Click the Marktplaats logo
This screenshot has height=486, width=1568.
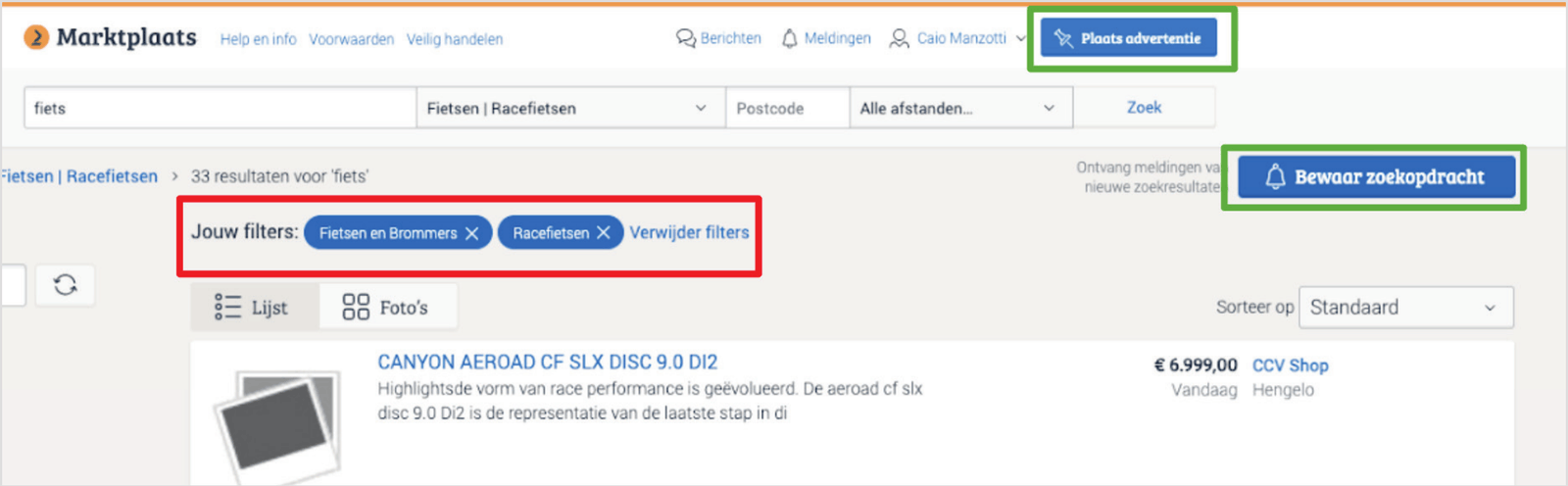(110, 38)
